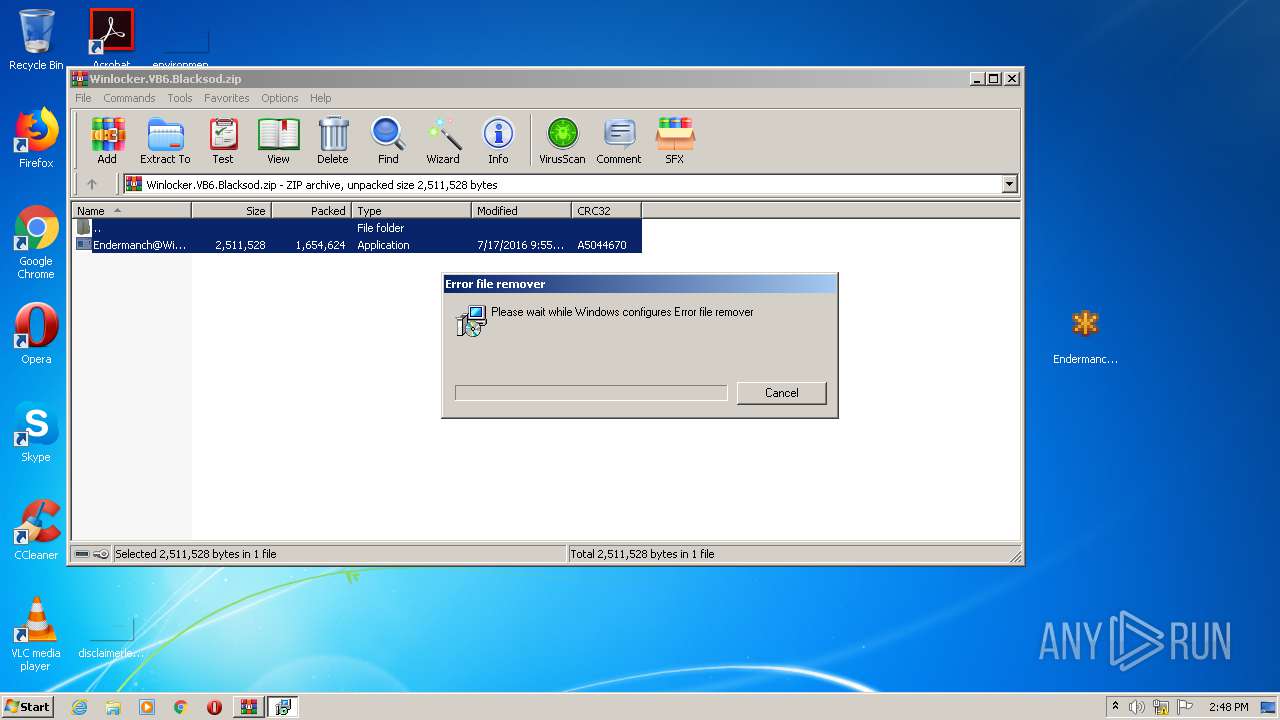Sort by the CRC32 column header

point(606,210)
